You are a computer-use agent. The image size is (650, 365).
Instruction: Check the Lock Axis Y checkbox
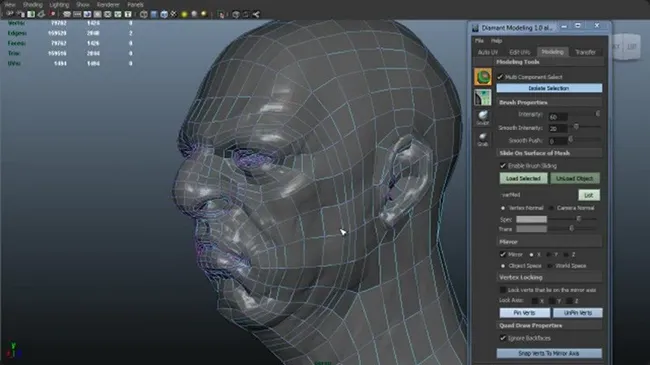click(x=552, y=301)
